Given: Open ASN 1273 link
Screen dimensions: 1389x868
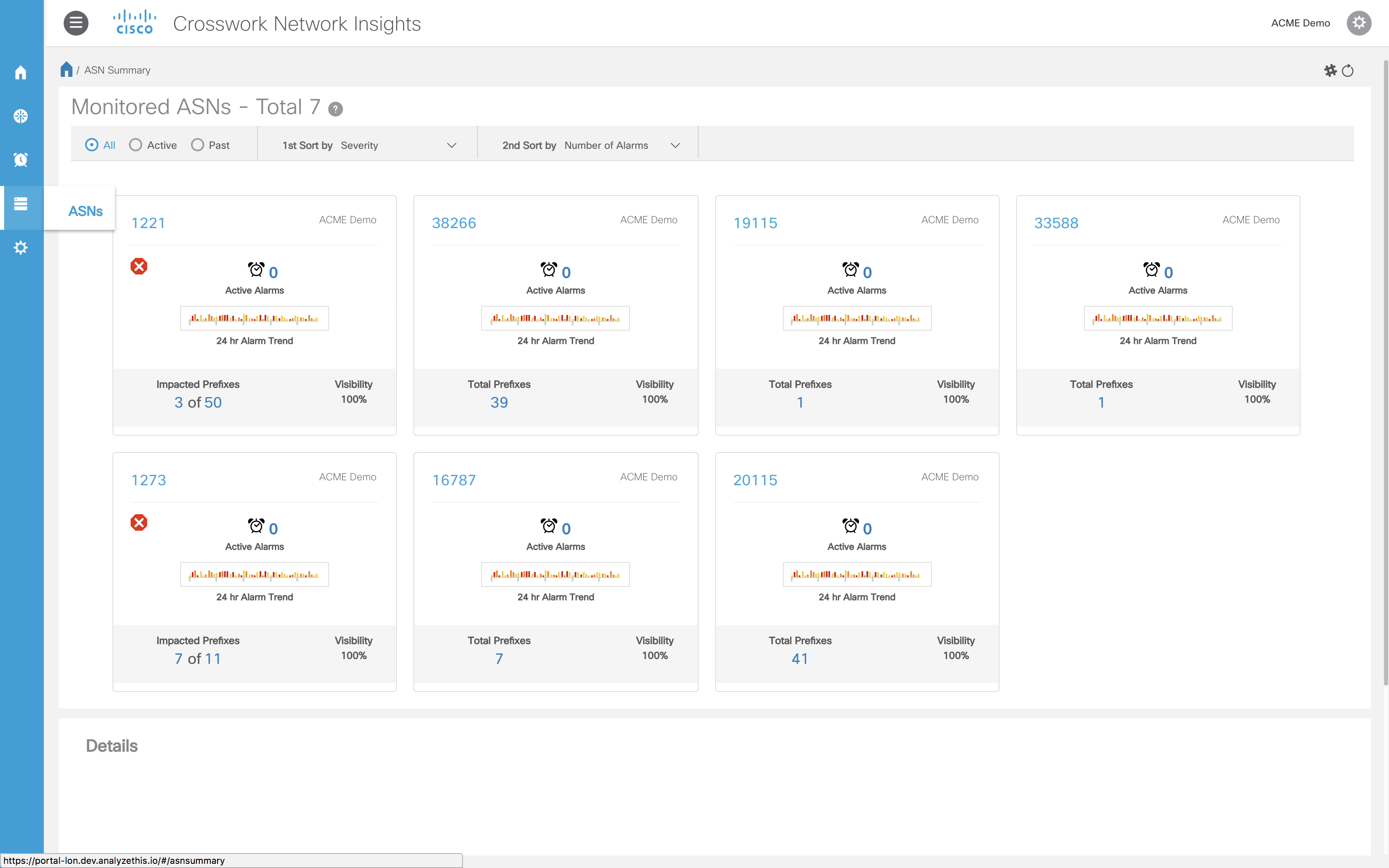Looking at the screenshot, I should pyautogui.click(x=148, y=480).
